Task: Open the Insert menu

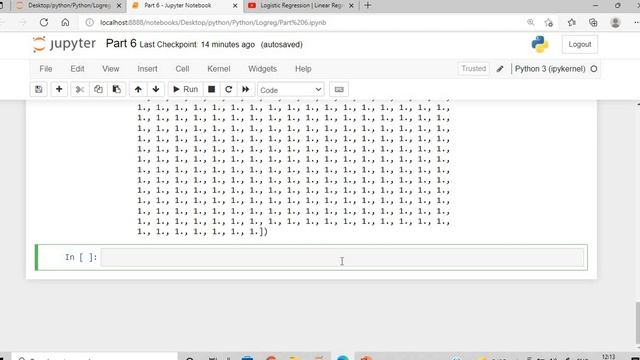Action: 147,69
